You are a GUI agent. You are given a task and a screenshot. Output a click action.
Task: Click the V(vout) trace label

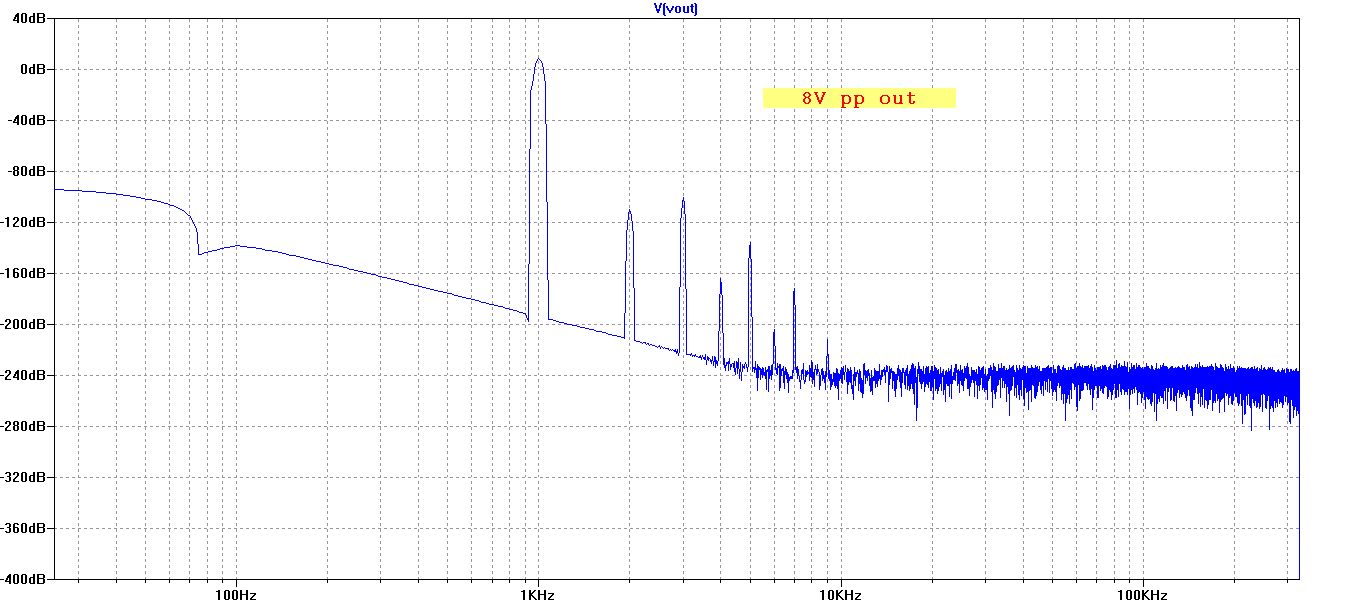[675, 7]
